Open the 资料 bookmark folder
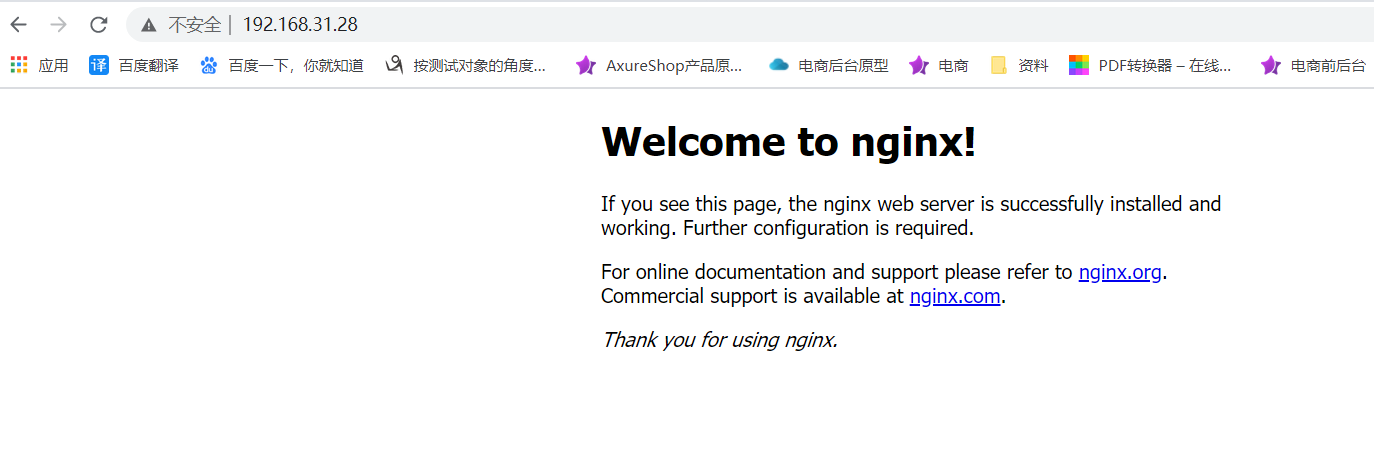The height and width of the screenshot is (469, 1374). (x=1019, y=65)
